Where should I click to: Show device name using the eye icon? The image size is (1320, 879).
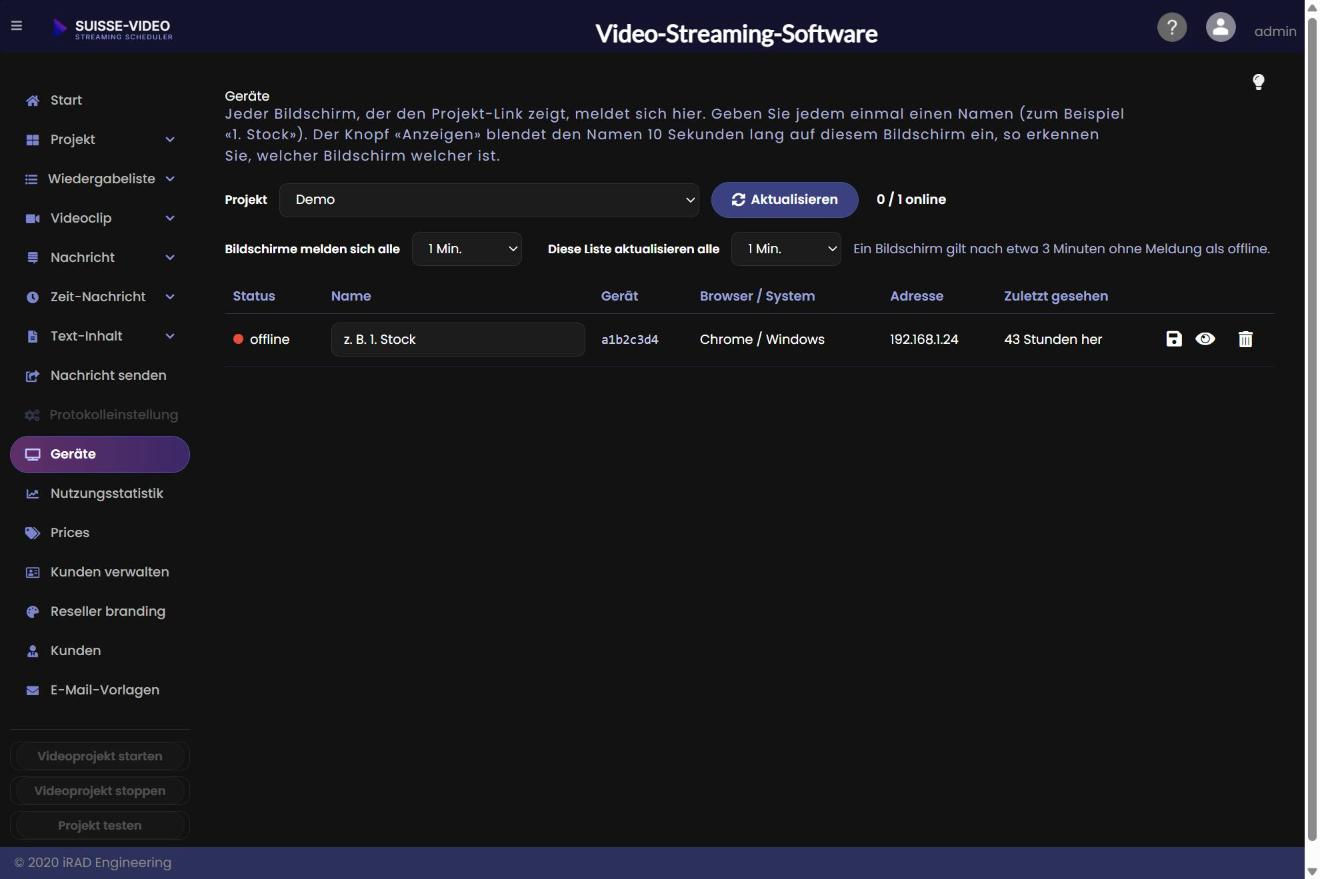1205,339
